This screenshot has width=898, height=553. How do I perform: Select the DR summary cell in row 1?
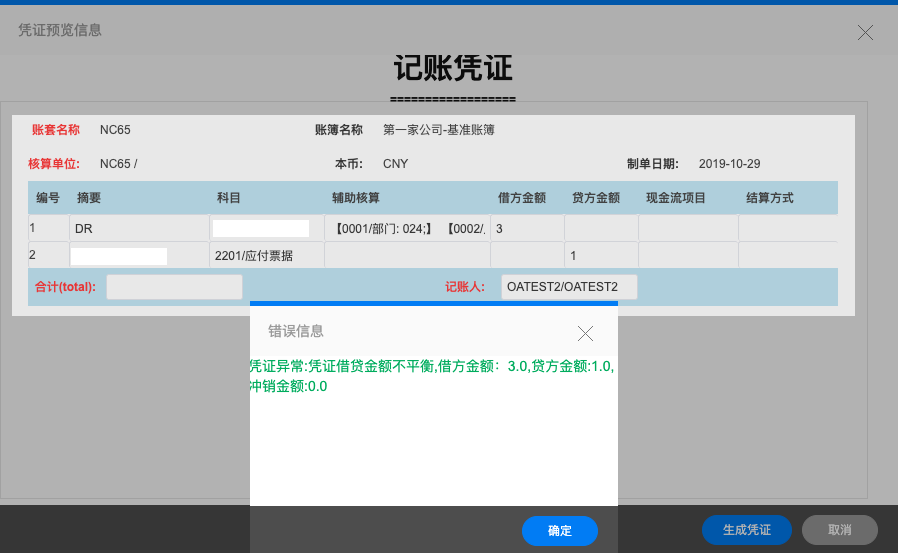139,228
